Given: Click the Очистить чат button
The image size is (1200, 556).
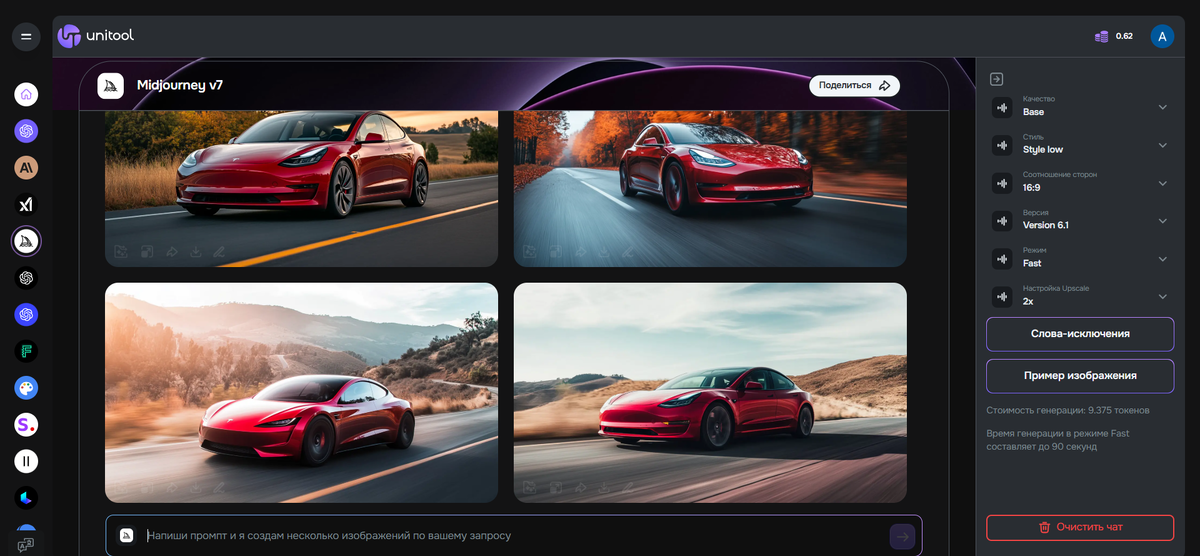Looking at the screenshot, I should [x=1080, y=527].
